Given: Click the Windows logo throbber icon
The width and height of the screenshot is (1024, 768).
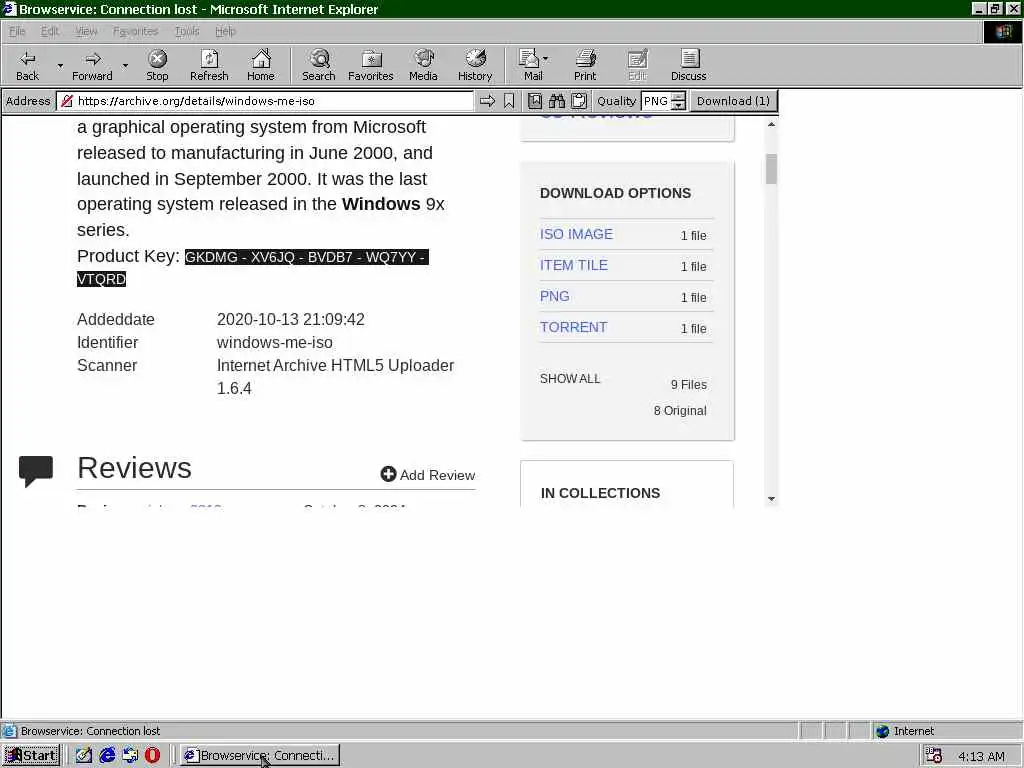Looking at the screenshot, I should click(1002, 32).
